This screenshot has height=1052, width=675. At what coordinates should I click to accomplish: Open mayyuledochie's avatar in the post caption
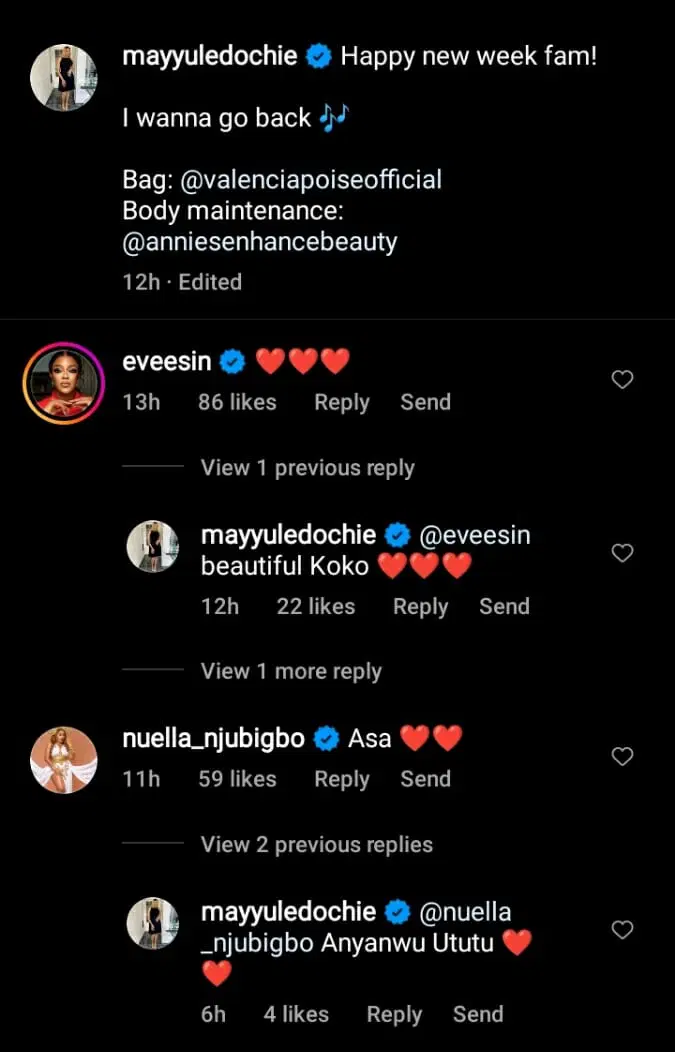pyautogui.click(x=64, y=77)
